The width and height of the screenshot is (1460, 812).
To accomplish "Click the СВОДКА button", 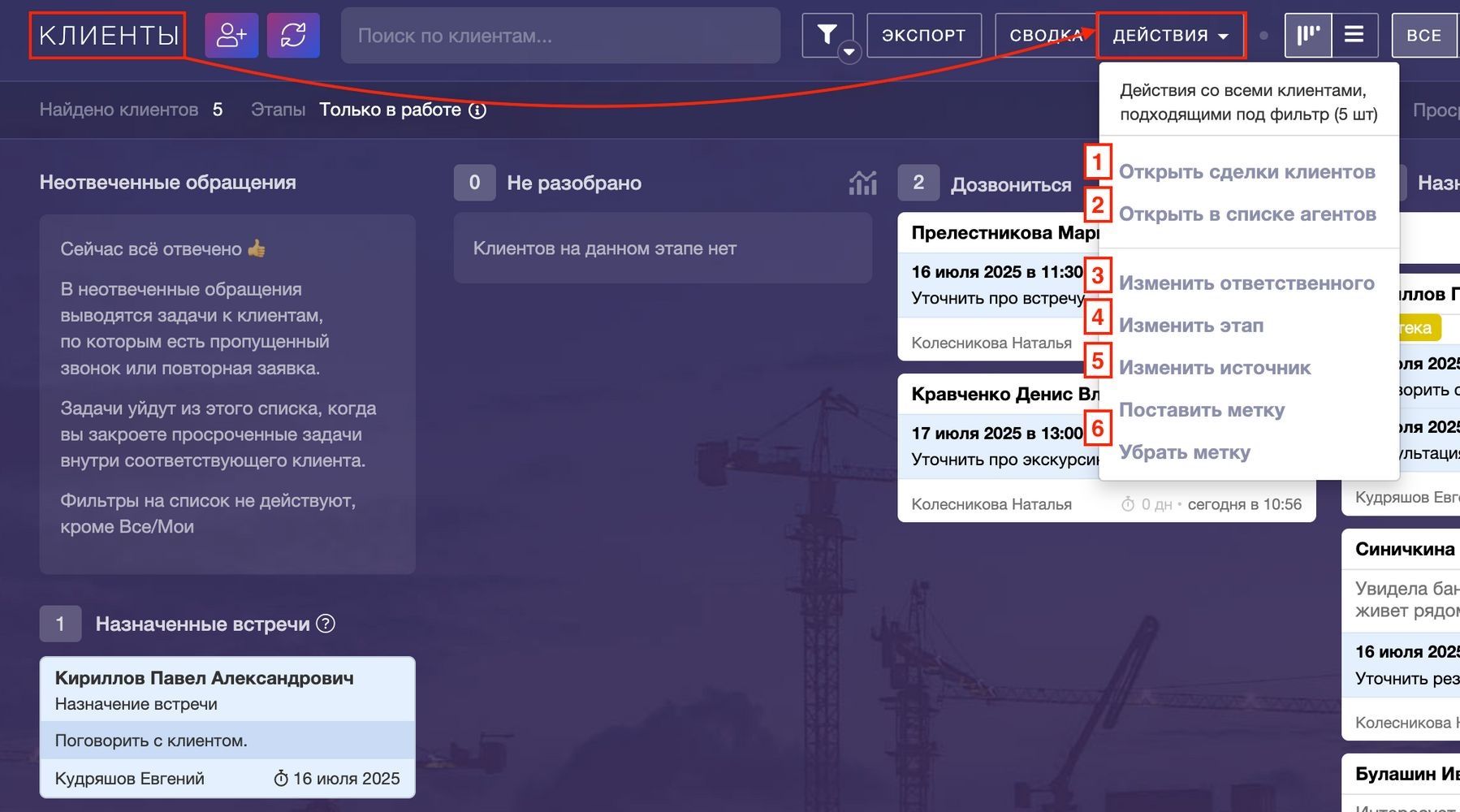I will pos(1046,35).
